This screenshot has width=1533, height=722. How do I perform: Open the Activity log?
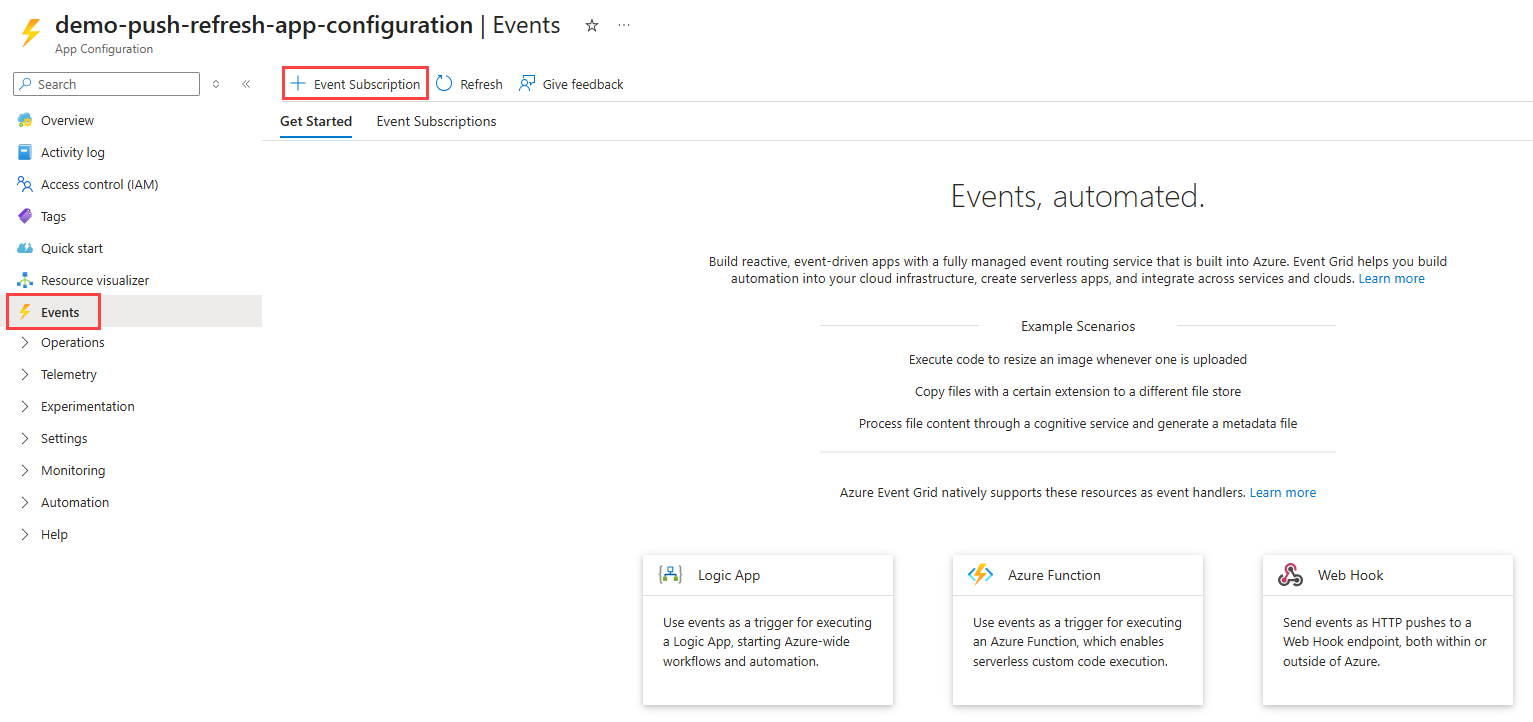coord(73,152)
